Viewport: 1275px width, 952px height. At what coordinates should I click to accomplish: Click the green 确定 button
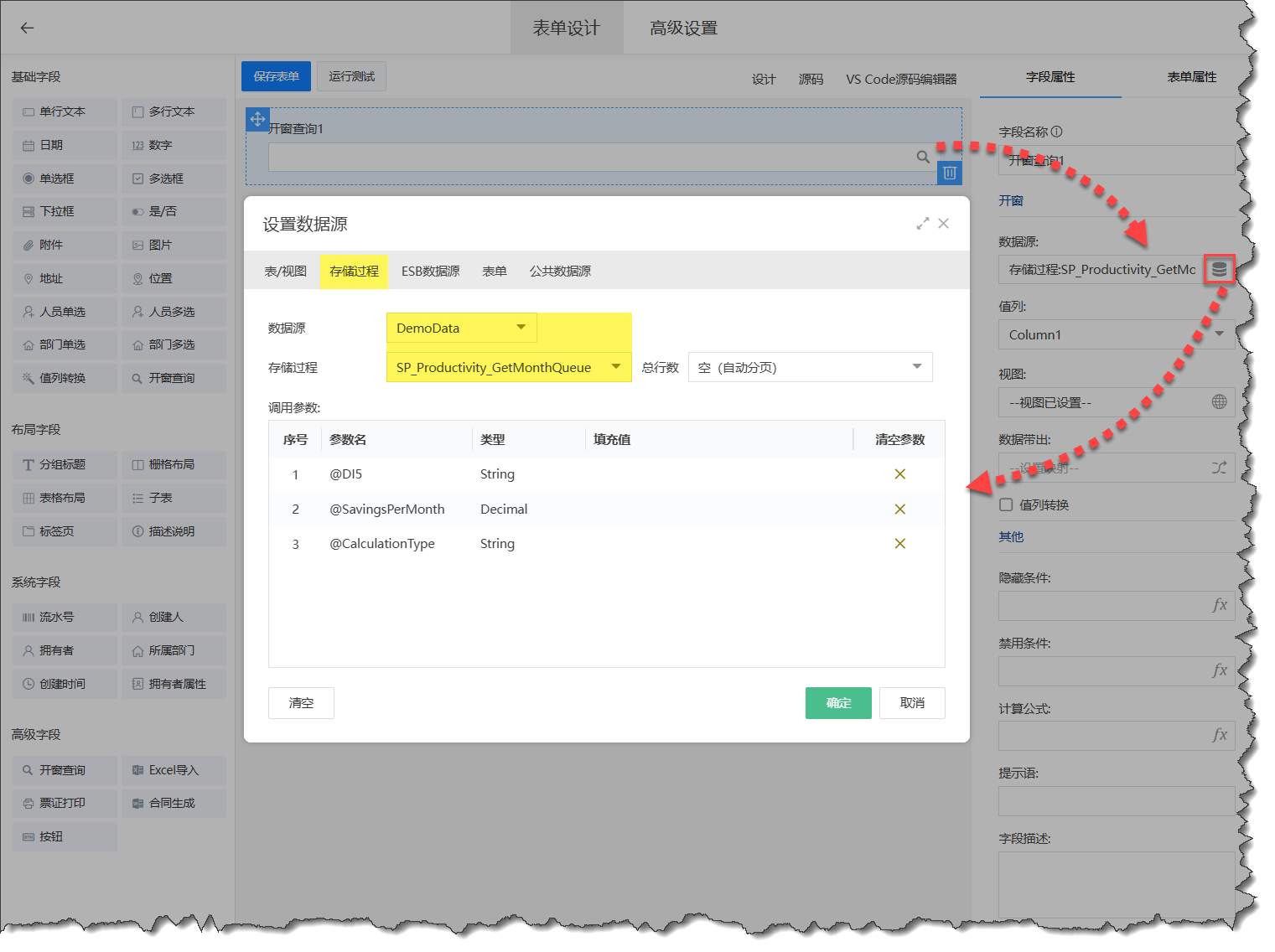pos(837,703)
